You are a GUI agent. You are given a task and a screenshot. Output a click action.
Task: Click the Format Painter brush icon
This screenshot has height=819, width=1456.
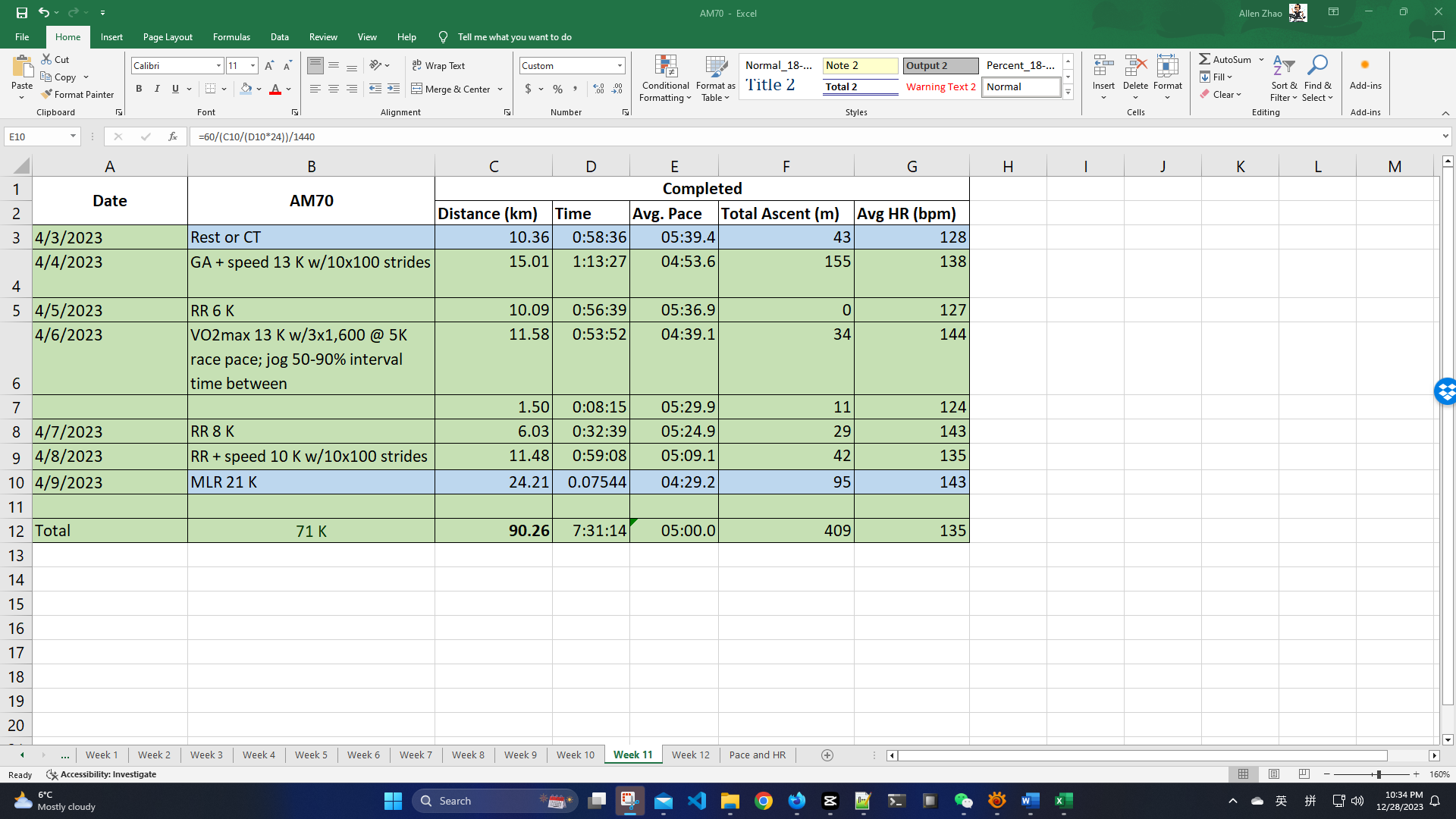[47, 95]
